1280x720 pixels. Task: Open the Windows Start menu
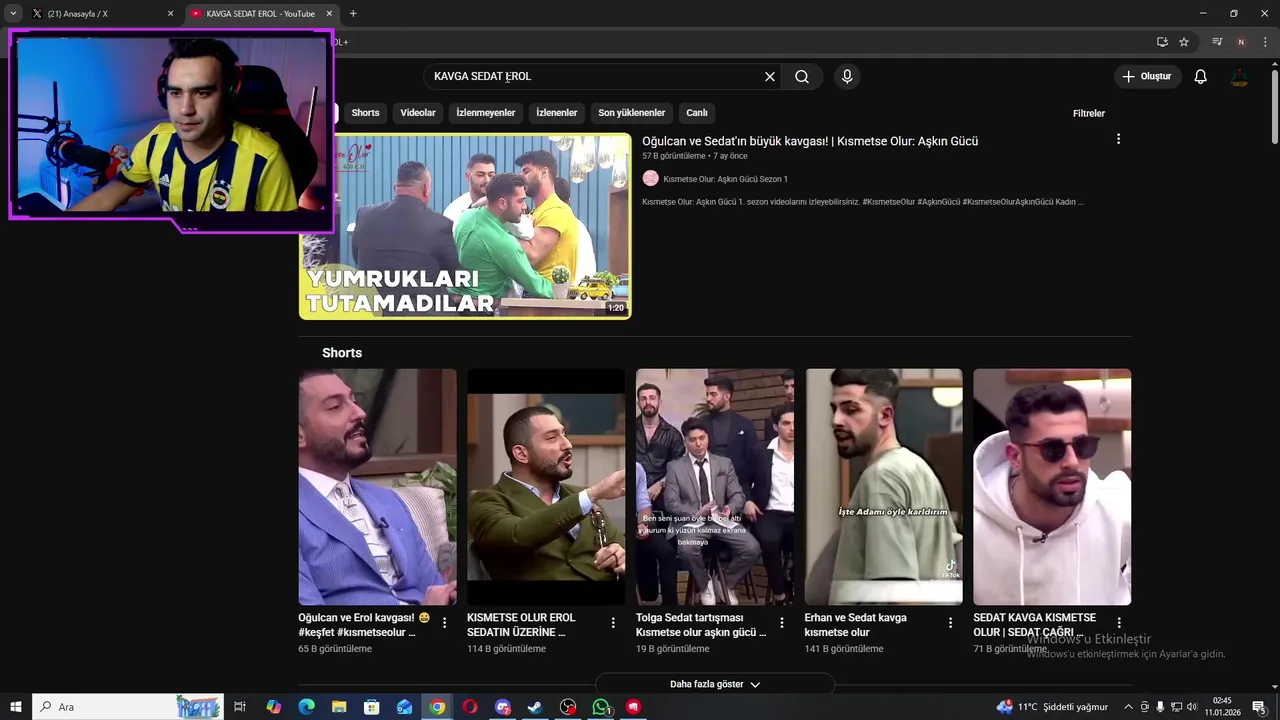15,707
